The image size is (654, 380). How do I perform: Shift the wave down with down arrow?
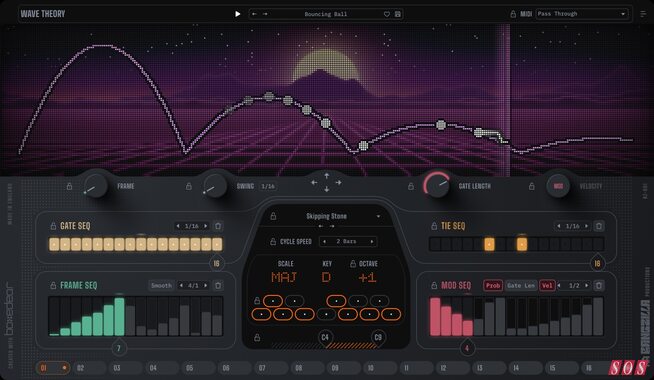click(x=327, y=189)
